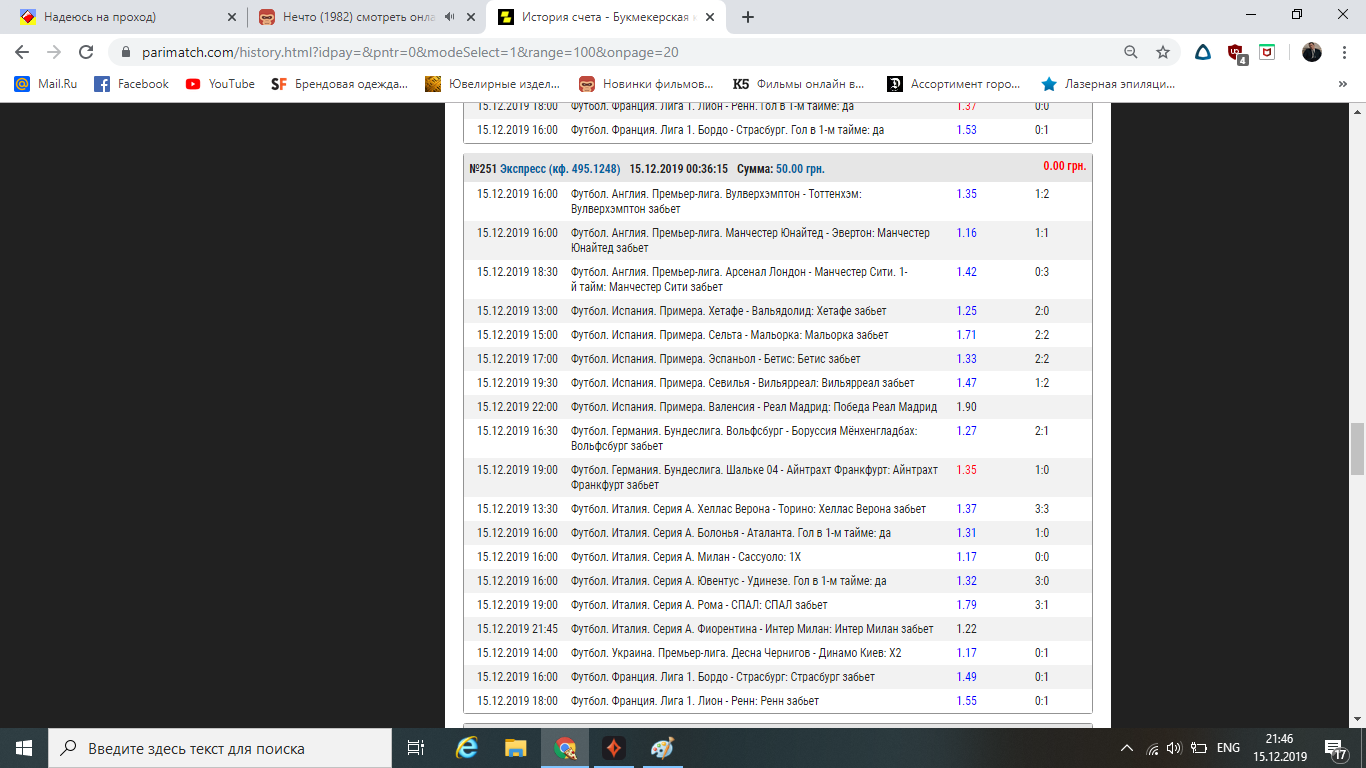Image resolution: width=1366 pixels, height=768 pixels.
Task: Click red odds 1.35 for Шальке 04 - Айнтрахт
Action: (966, 470)
